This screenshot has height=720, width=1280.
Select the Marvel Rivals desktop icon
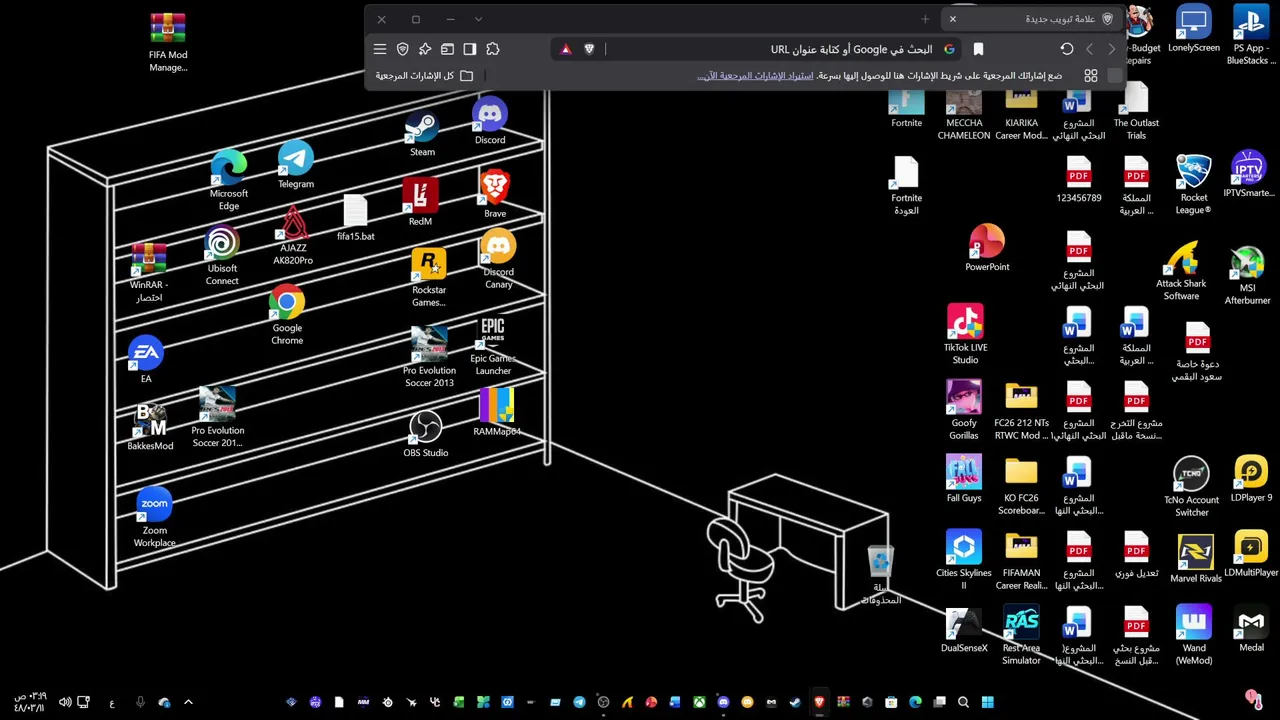point(1195,560)
